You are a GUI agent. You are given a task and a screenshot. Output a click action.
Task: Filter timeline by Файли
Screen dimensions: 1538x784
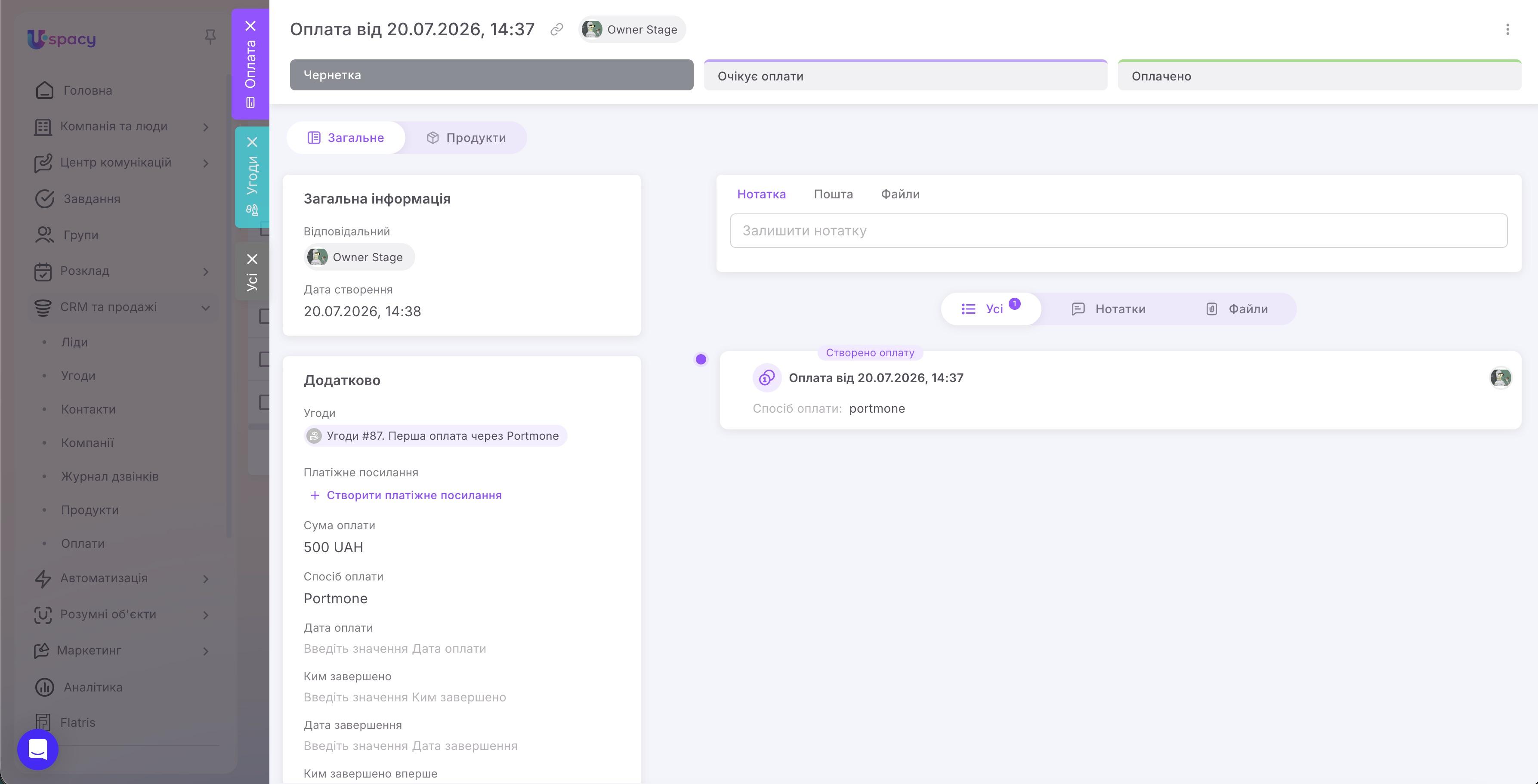pos(1236,309)
